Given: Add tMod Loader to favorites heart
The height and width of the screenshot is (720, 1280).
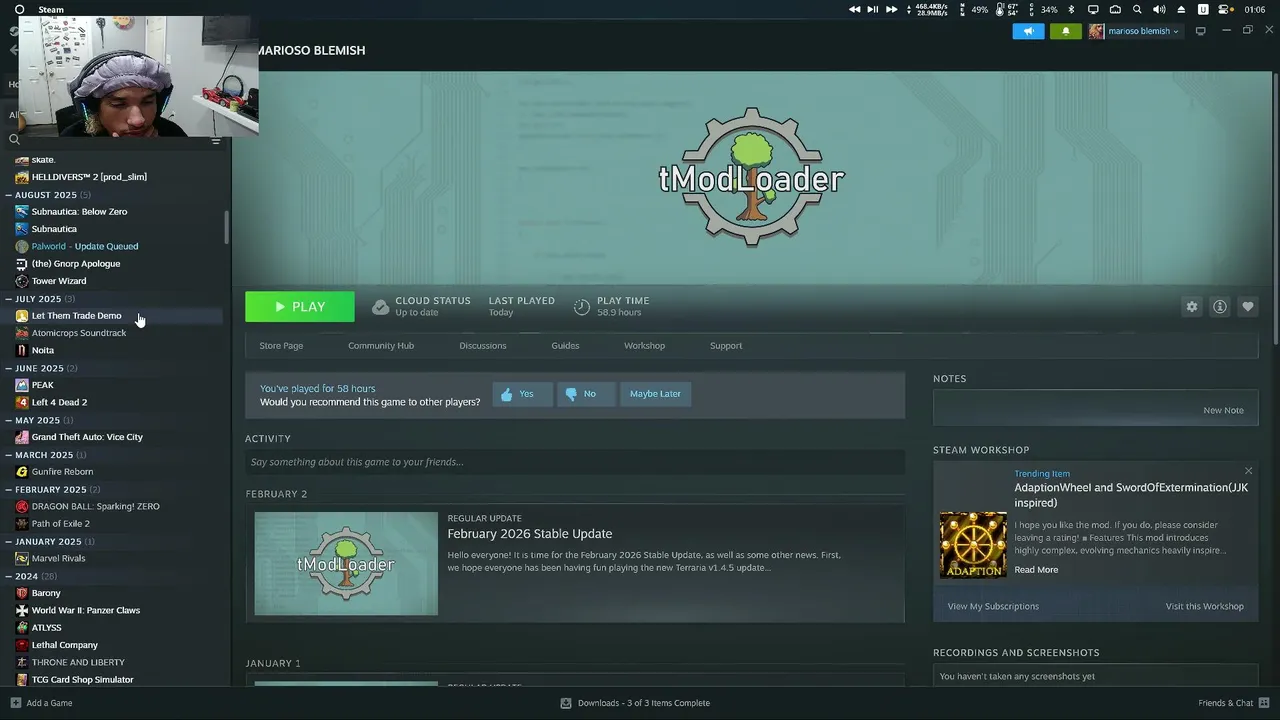Looking at the screenshot, I should (1247, 307).
